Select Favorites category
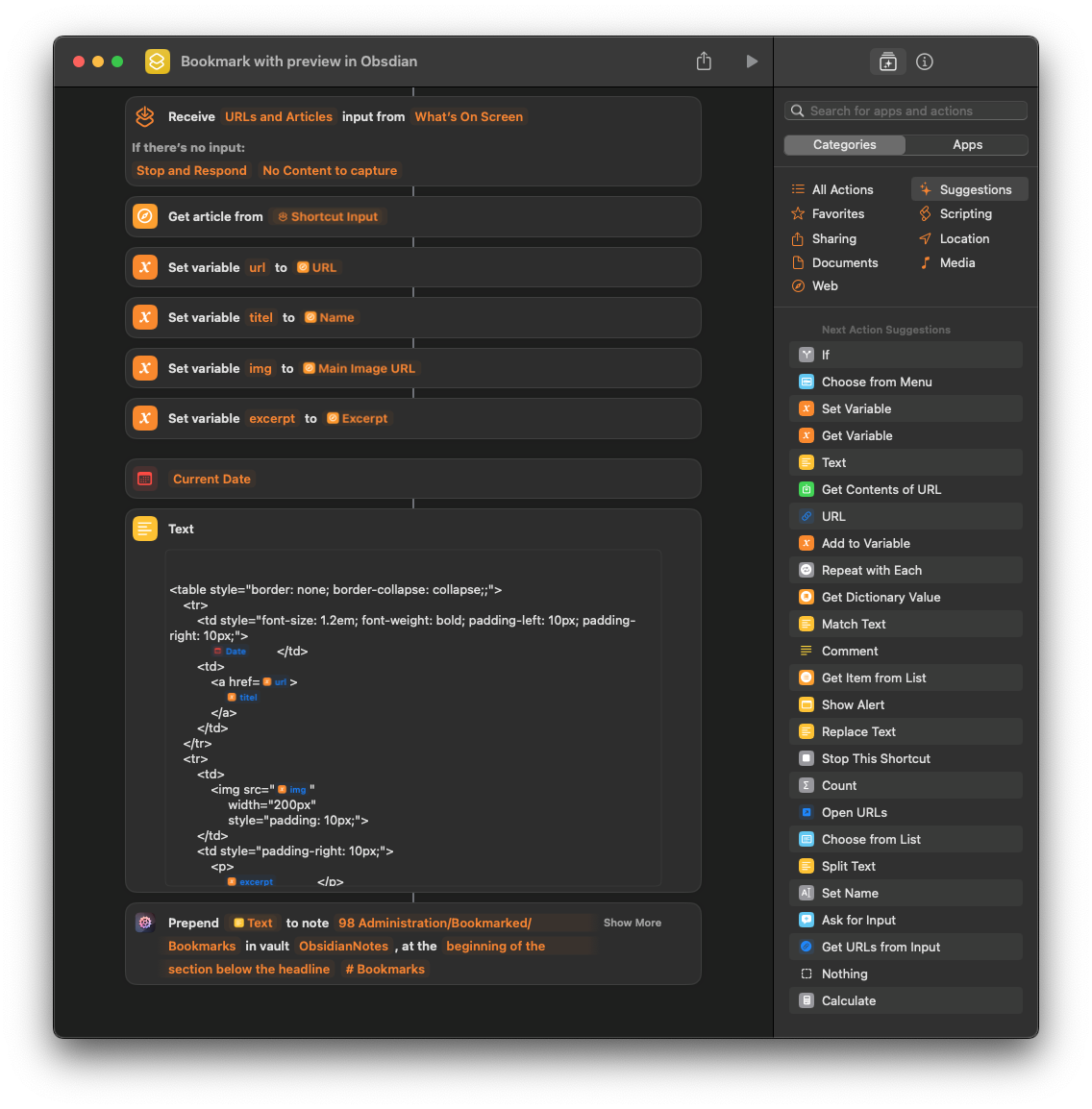Image resolution: width=1092 pixels, height=1109 pixels. point(837,213)
